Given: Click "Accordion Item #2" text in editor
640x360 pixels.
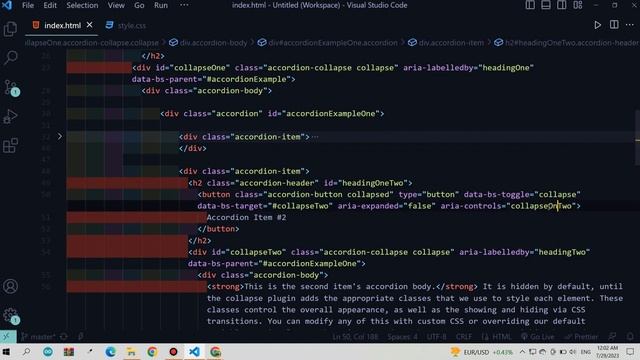Looking at the screenshot, I should (x=246, y=218).
